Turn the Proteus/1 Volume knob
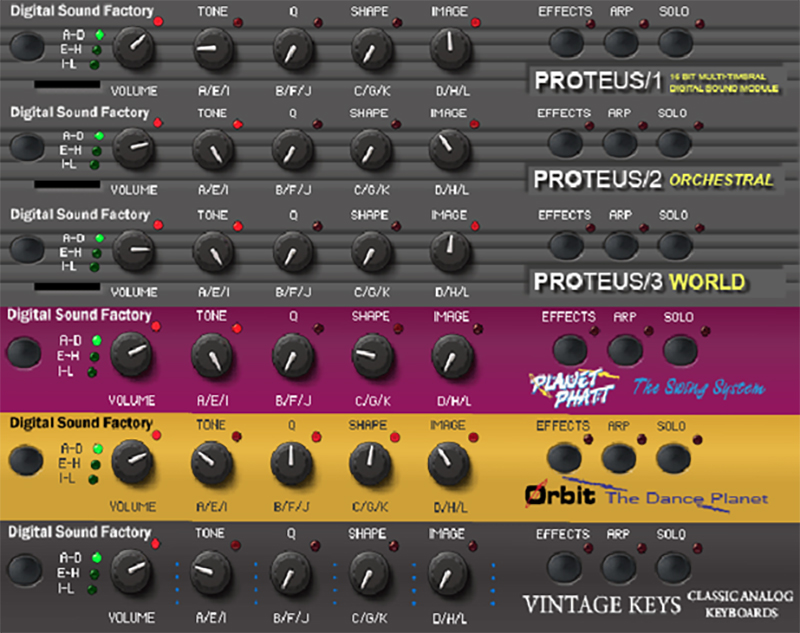This screenshot has height=633, width=800. (x=133, y=46)
